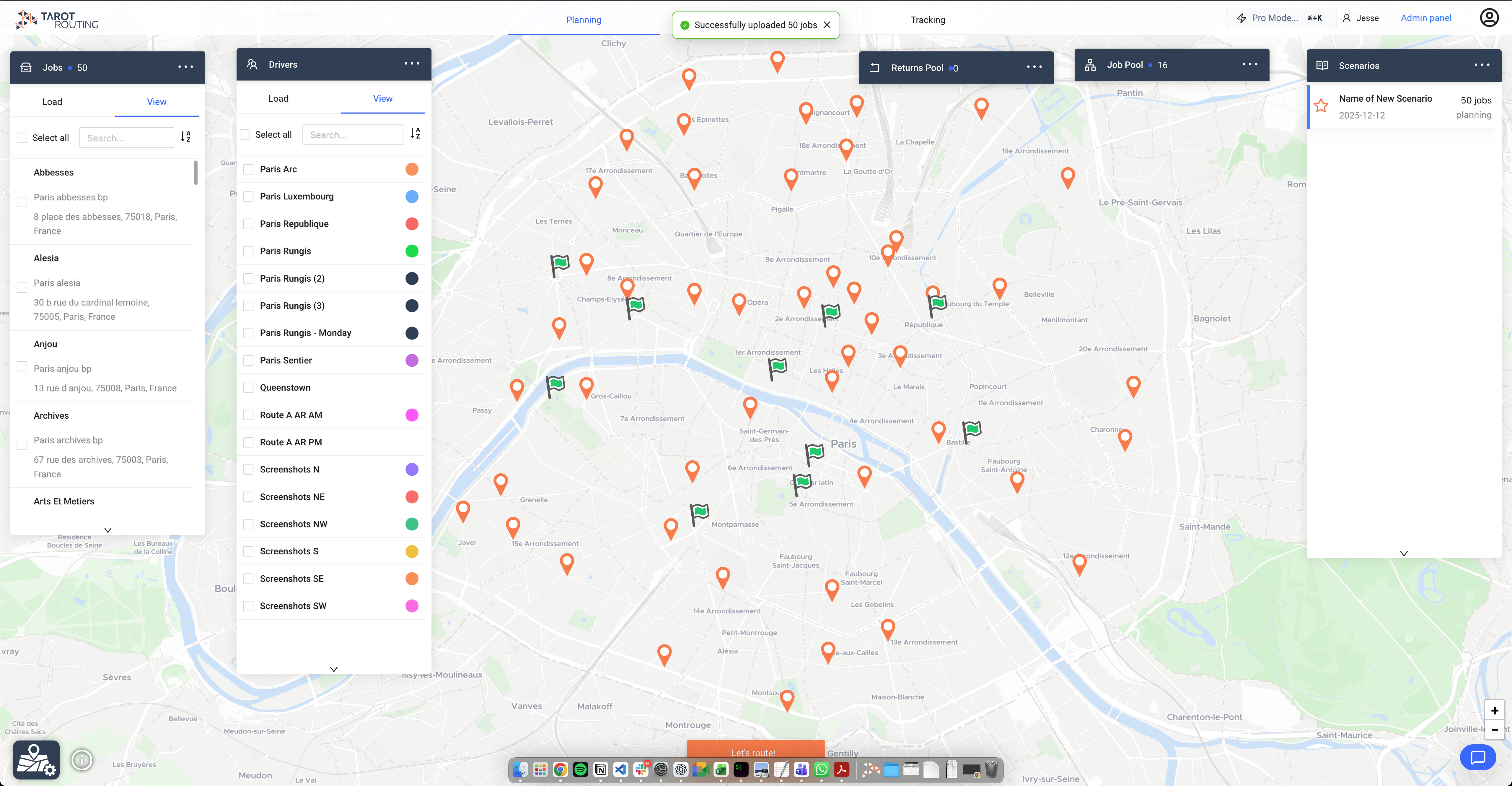Expand the Drivers list downward
Image resolution: width=1512 pixels, height=786 pixels.
(333, 668)
